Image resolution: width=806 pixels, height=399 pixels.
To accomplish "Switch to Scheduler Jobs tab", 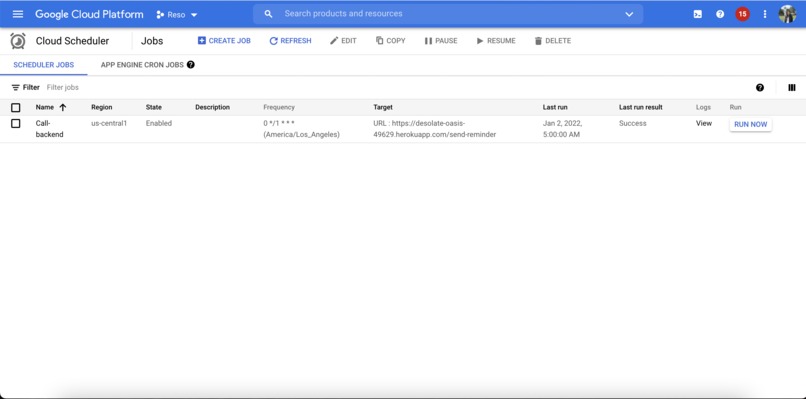I will tap(44, 65).
